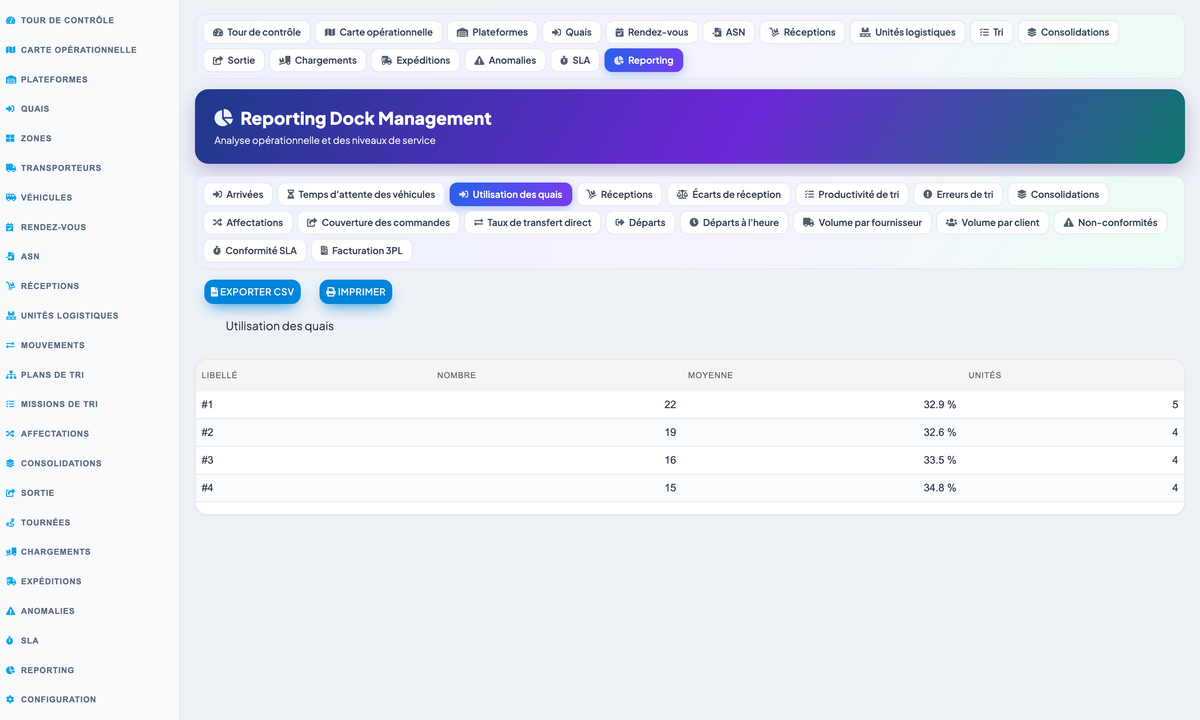
Task: Select the Anomalies top tab
Action: click(x=505, y=60)
